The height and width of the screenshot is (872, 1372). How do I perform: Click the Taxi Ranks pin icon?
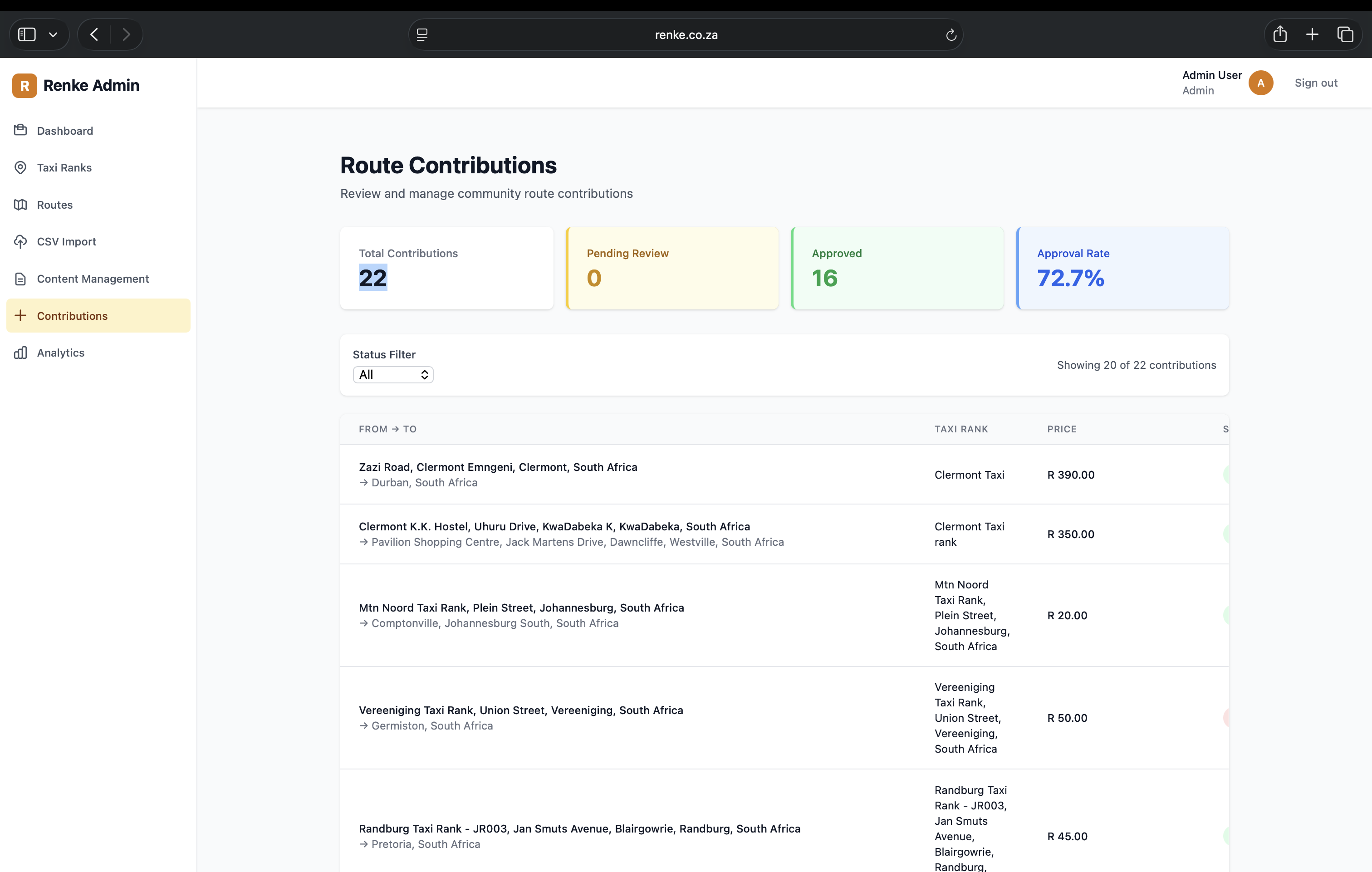20,167
